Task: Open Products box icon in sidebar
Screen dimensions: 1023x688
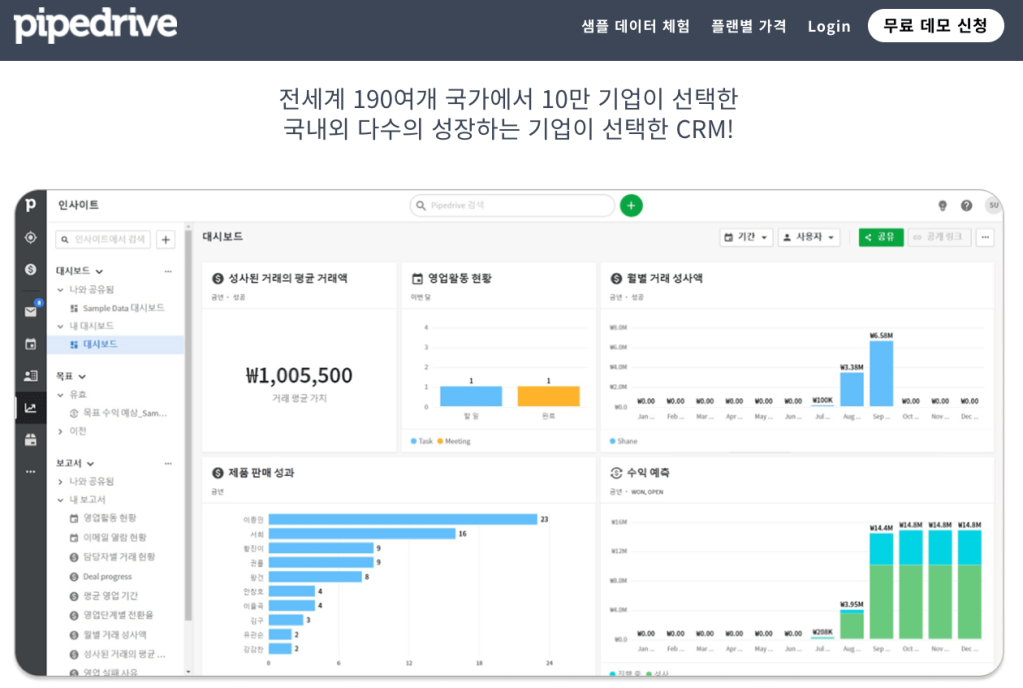Action: click(30, 440)
